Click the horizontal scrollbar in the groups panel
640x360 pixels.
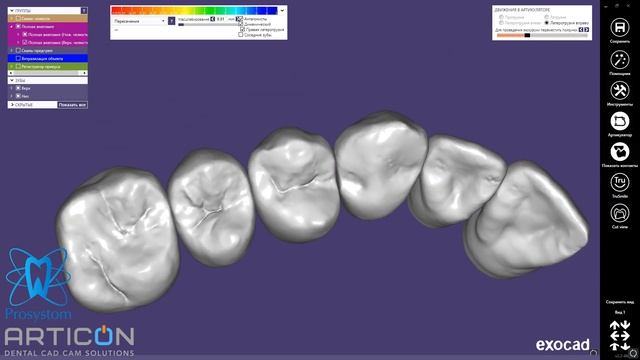(x=48, y=73)
